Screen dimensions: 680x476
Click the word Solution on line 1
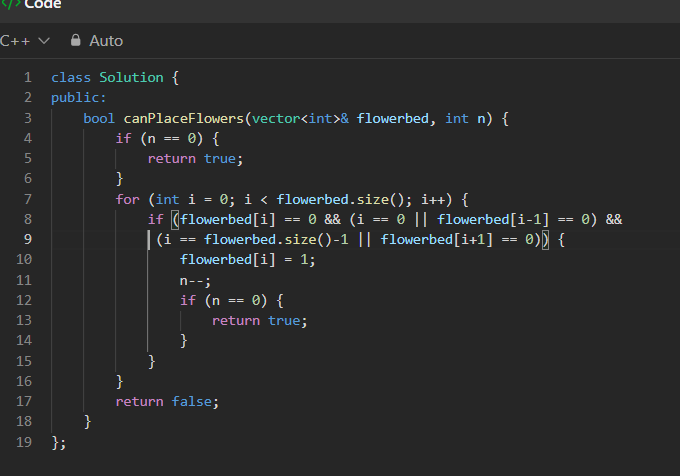(x=131, y=78)
